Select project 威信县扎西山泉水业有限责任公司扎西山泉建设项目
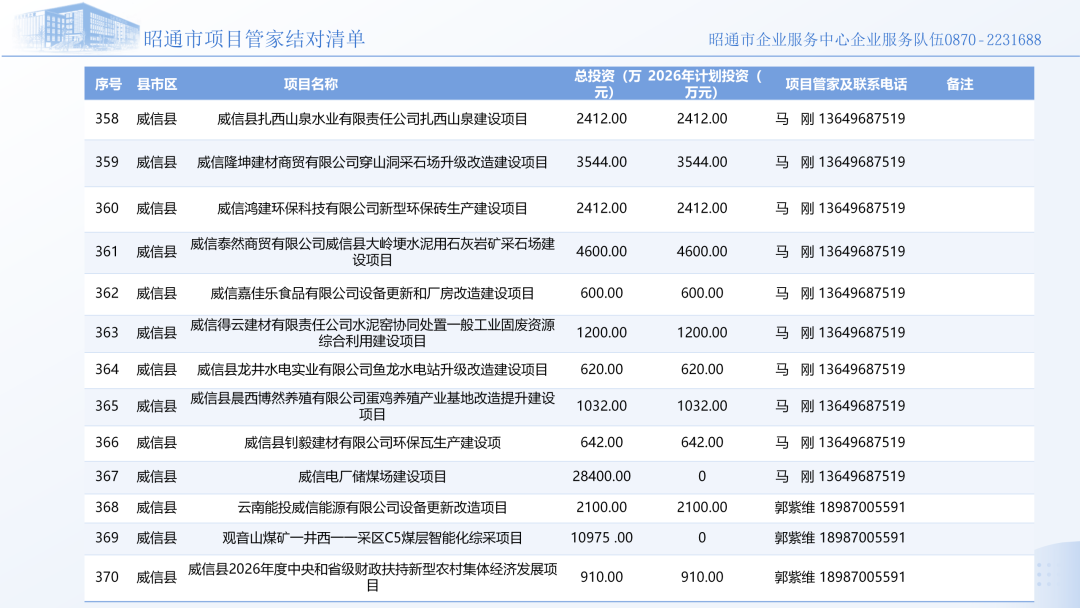1080x608 pixels. pyautogui.click(x=372, y=119)
